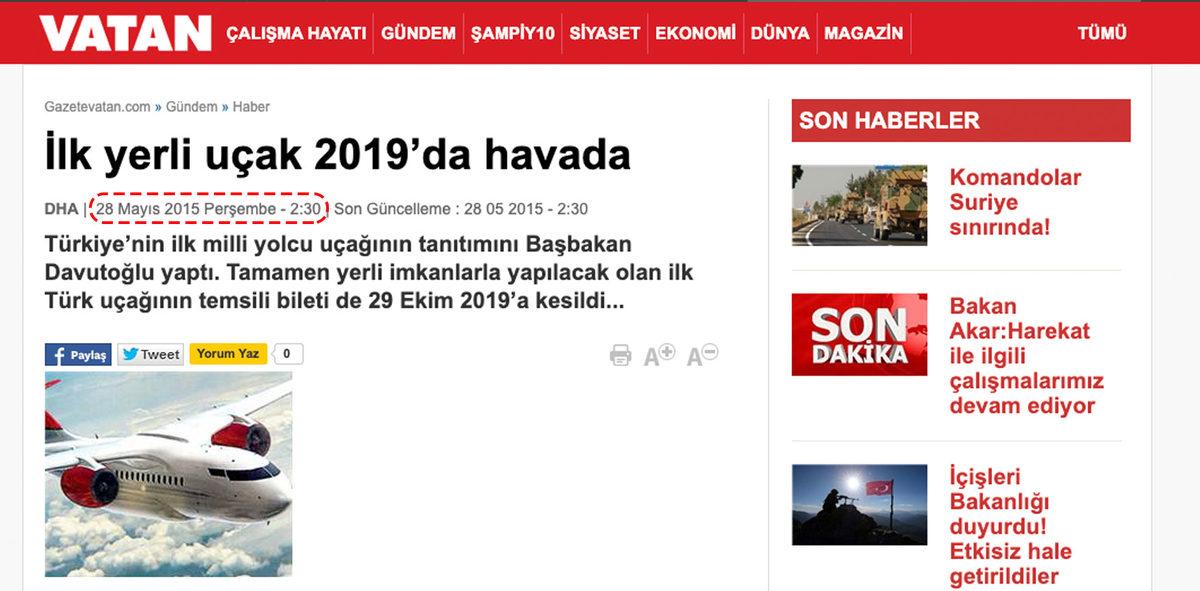Select the ŞAMPİY10 tab

coord(515,31)
